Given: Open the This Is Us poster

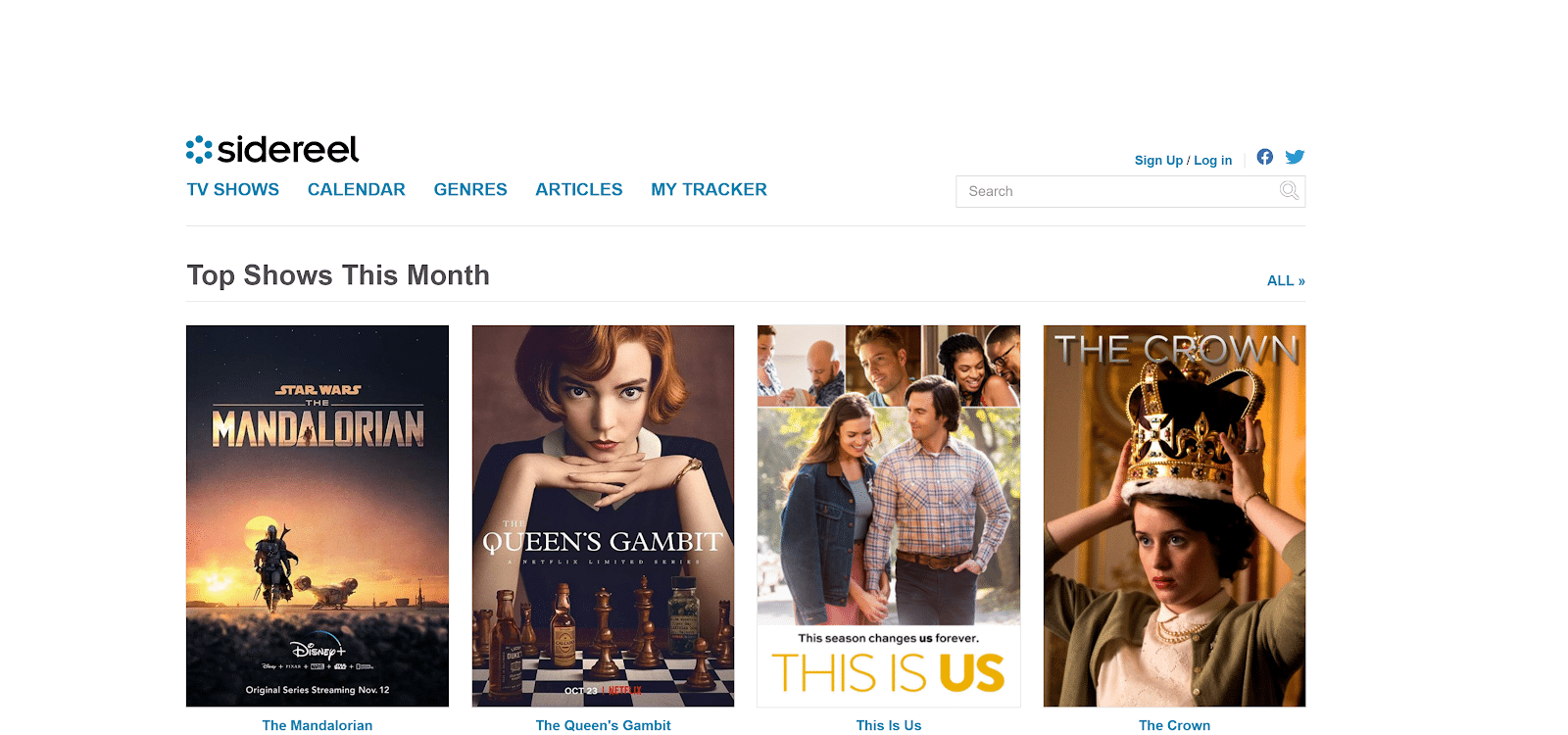Looking at the screenshot, I should [889, 515].
